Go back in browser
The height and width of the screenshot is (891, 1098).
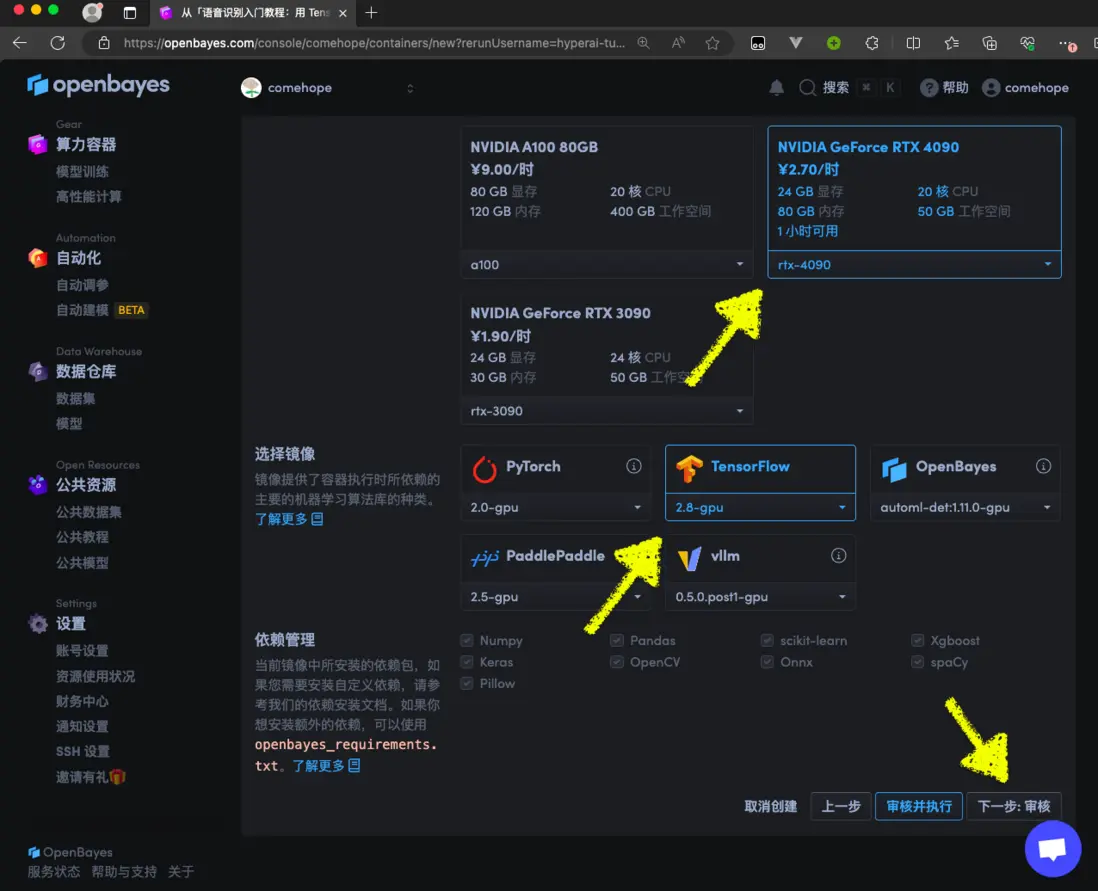pos(20,43)
